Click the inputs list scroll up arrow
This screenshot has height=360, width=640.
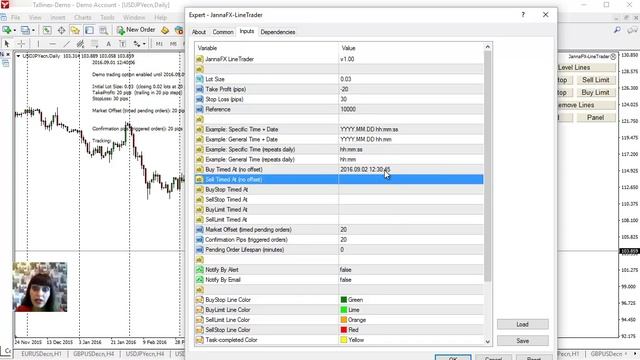[x=488, y=47]
